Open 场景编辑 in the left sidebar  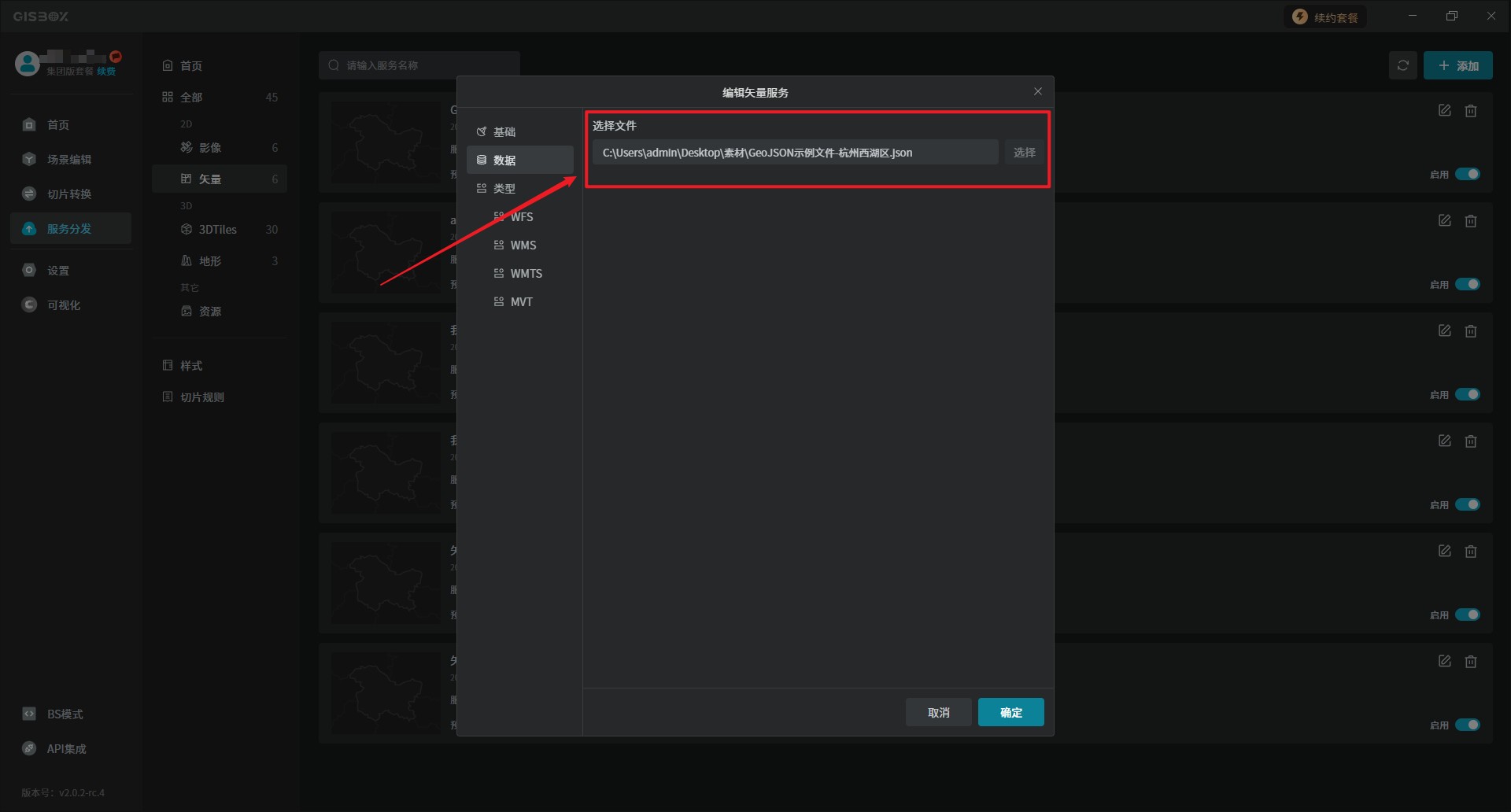click(69, 160)
